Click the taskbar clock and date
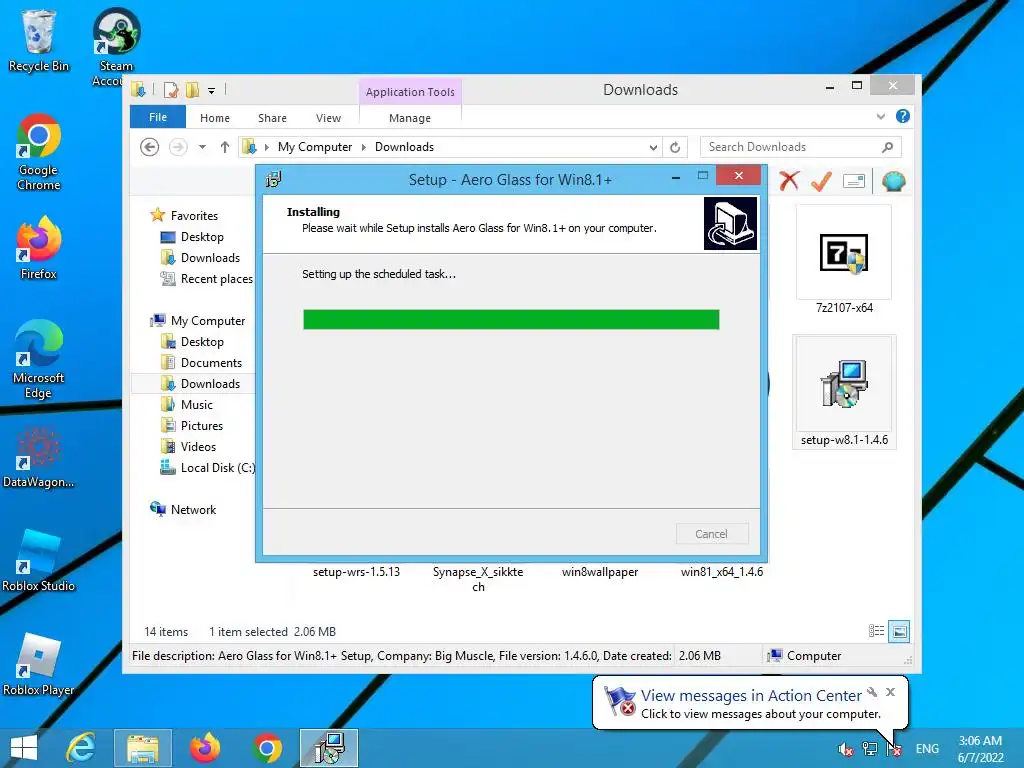This screenshot has height=768, width=1024. 980,749
